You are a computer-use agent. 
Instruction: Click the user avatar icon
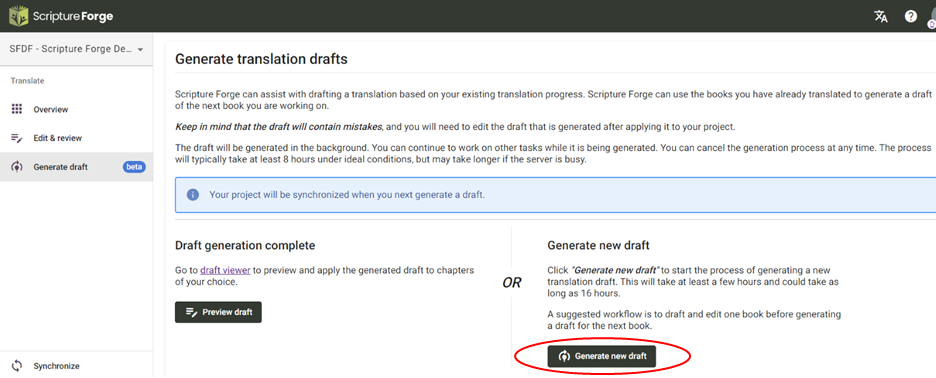[x=932, y=16]
